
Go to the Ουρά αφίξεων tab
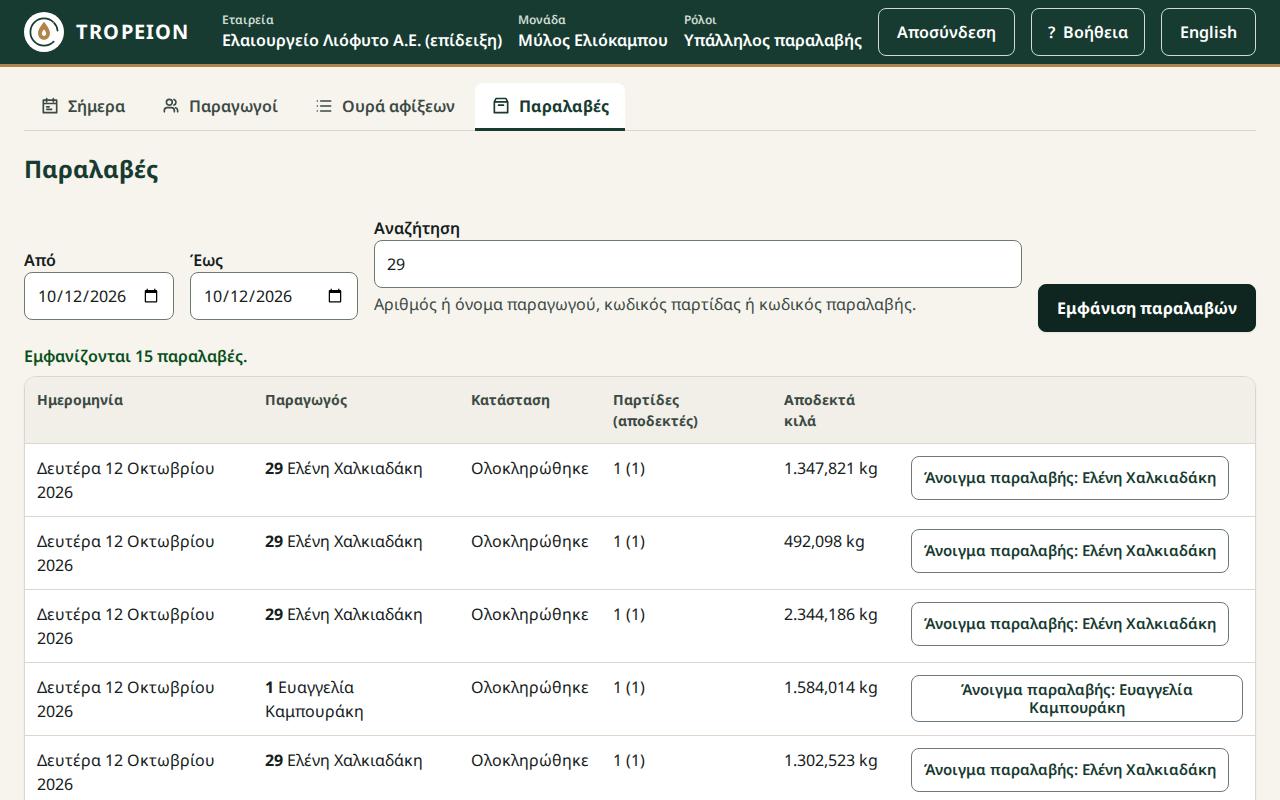point(385,106)
